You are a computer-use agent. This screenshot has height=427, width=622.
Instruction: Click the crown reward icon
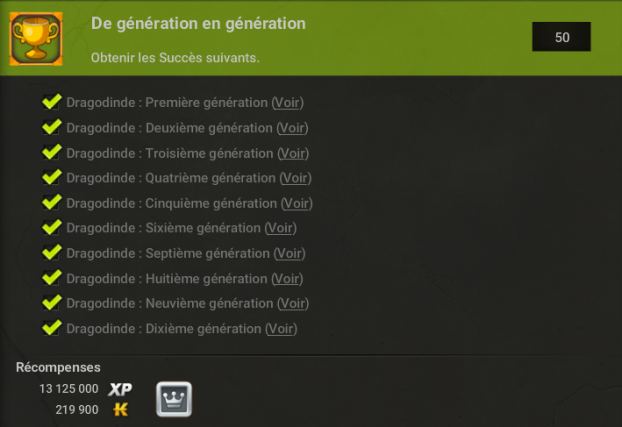click(174, 399)
